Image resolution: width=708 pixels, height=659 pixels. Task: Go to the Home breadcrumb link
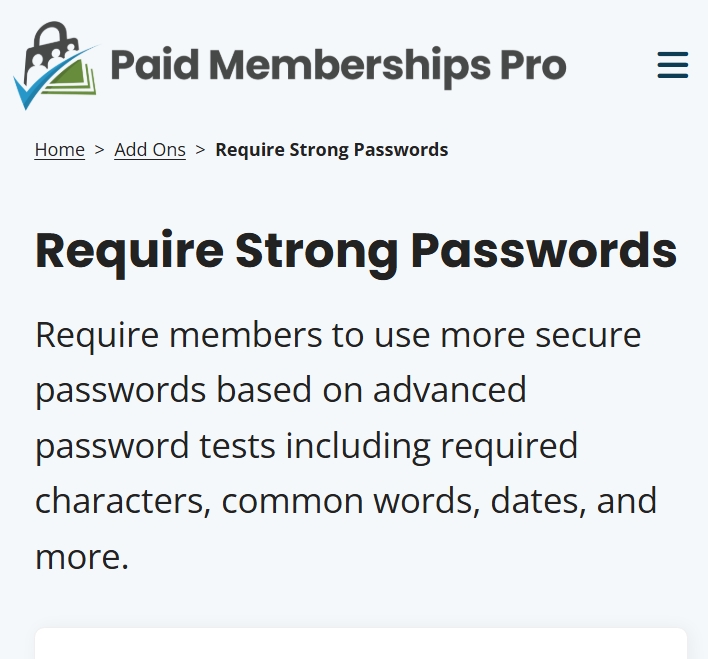click(60, 150)
